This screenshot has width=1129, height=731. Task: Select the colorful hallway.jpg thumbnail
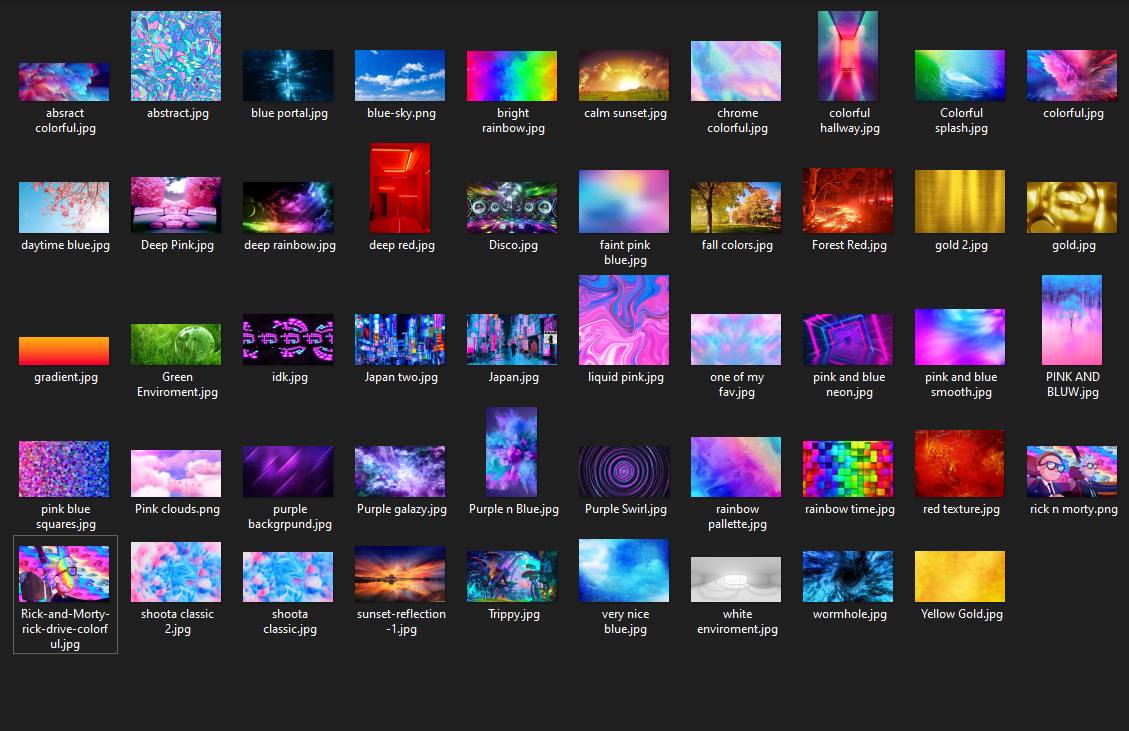[x=847, y=55]
